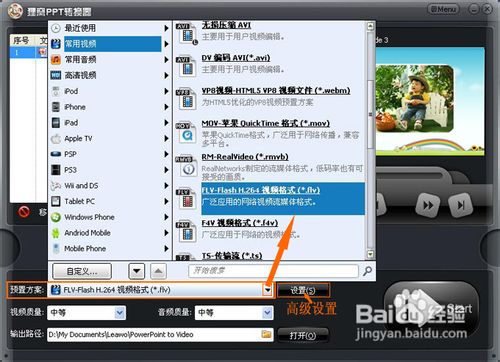
Task: Expand the iPad submenu arrow
Action: [166, 123]
